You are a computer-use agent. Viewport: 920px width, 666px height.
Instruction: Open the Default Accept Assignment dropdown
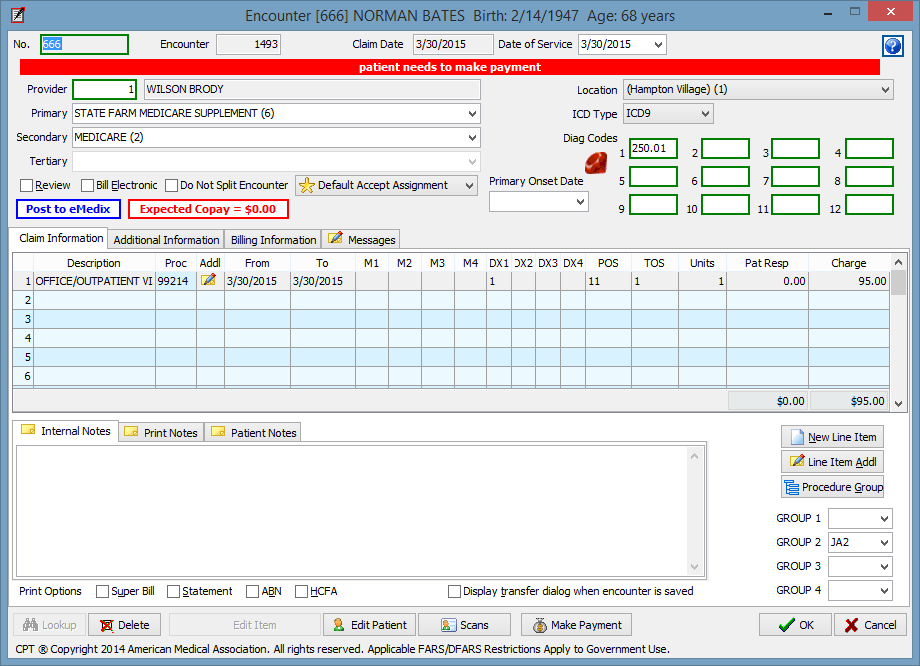[x=469, y=186]
